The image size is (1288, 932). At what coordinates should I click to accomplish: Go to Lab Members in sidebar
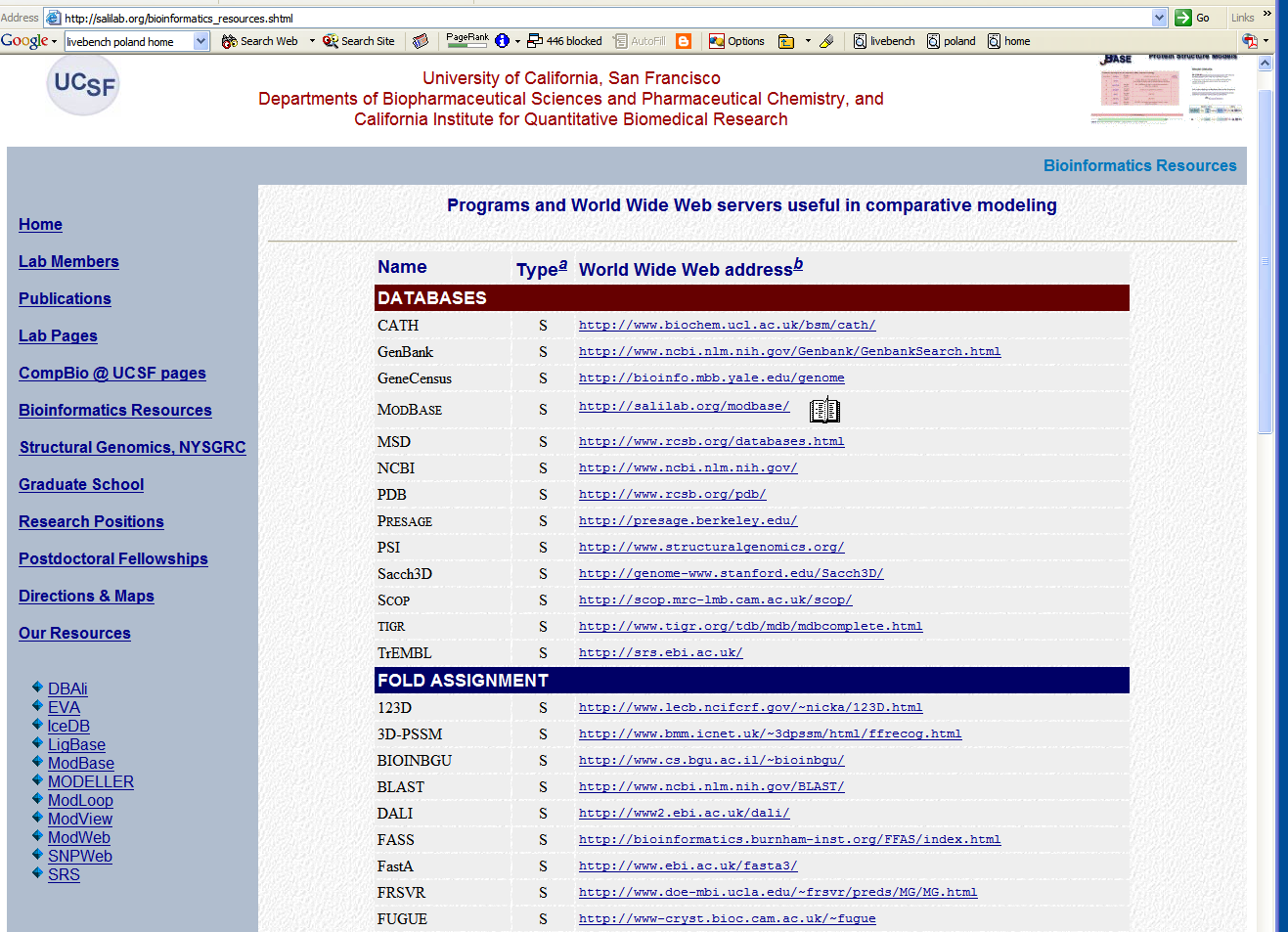click(68, 262)
